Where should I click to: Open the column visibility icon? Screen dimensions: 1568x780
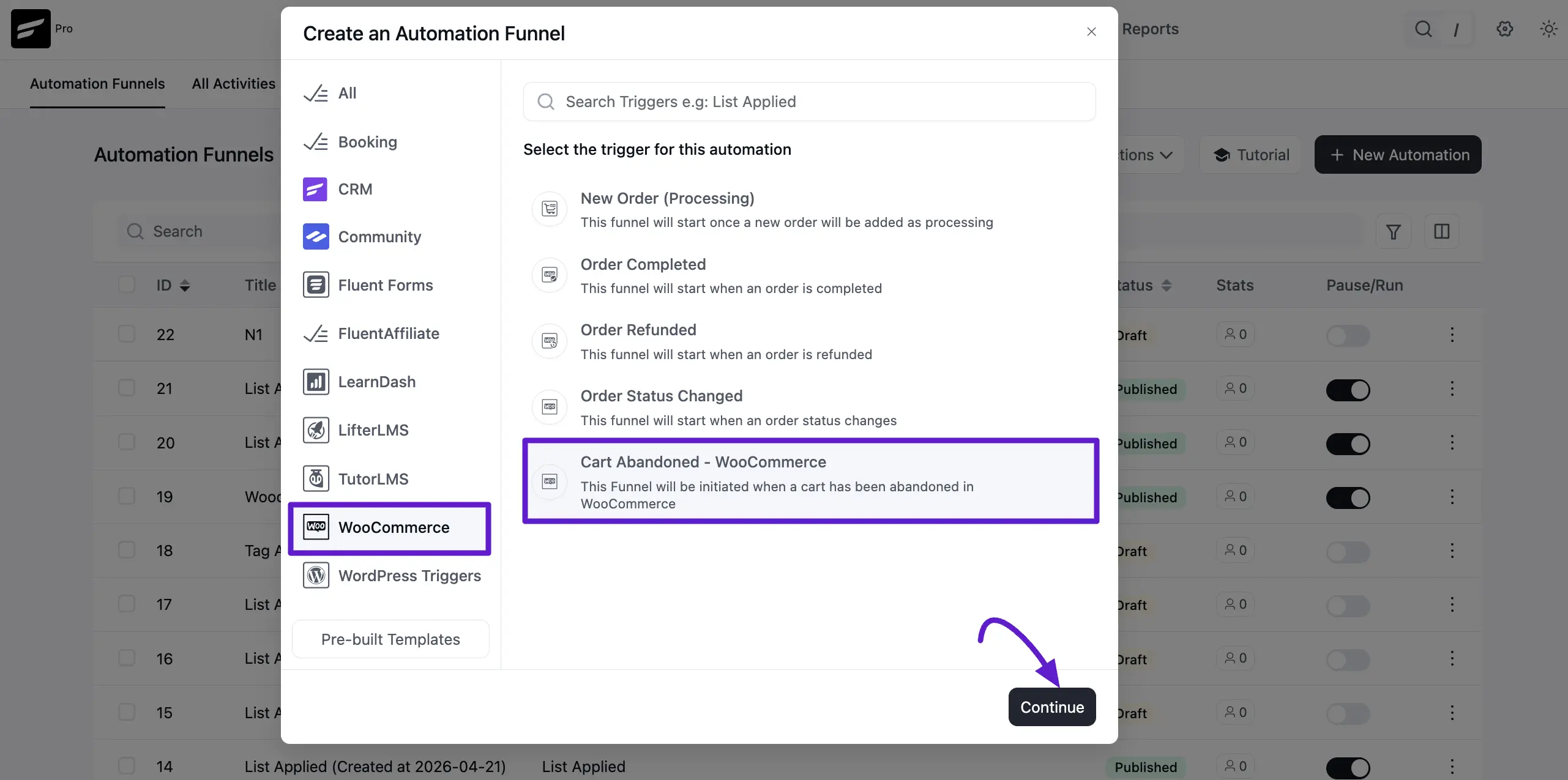(x=1441, y=231)
